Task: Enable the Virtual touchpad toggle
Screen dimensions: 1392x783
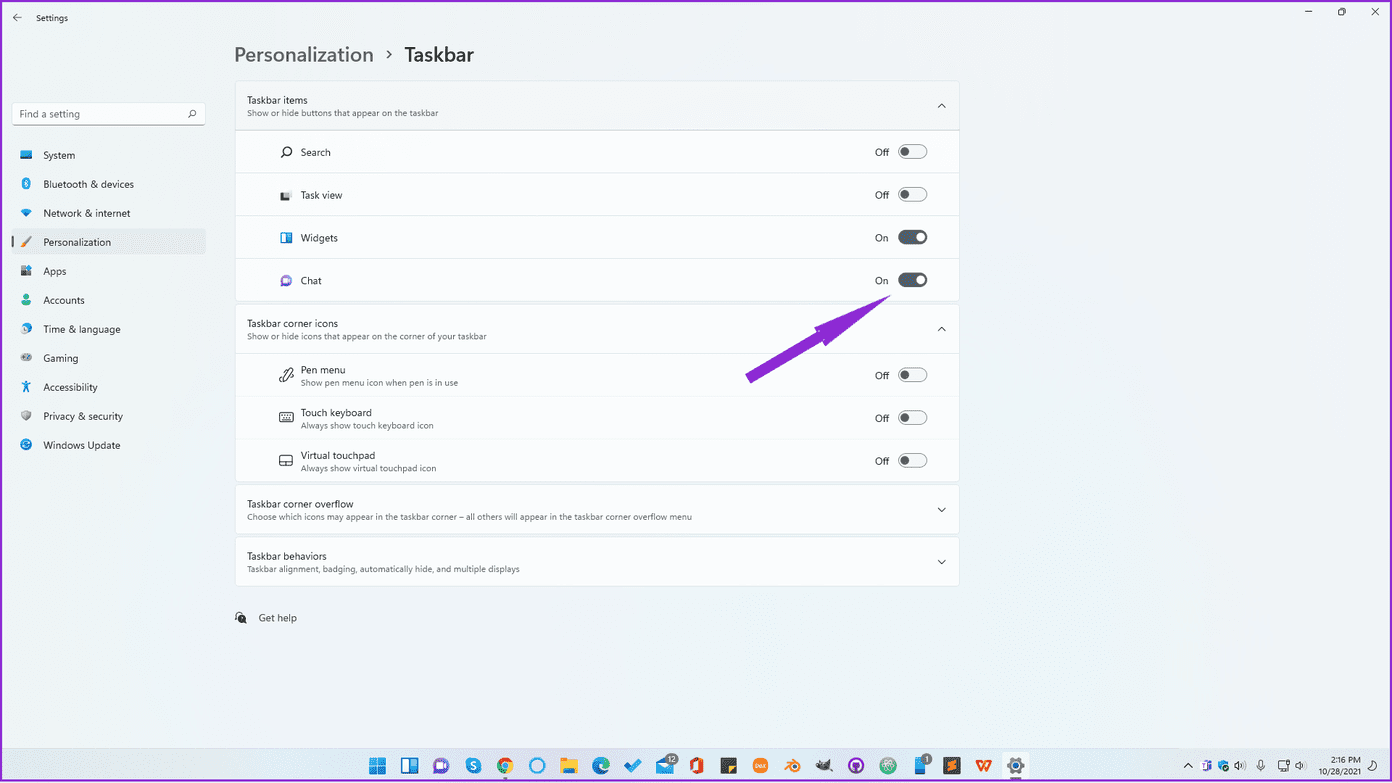Action: (x=912, y=461)
